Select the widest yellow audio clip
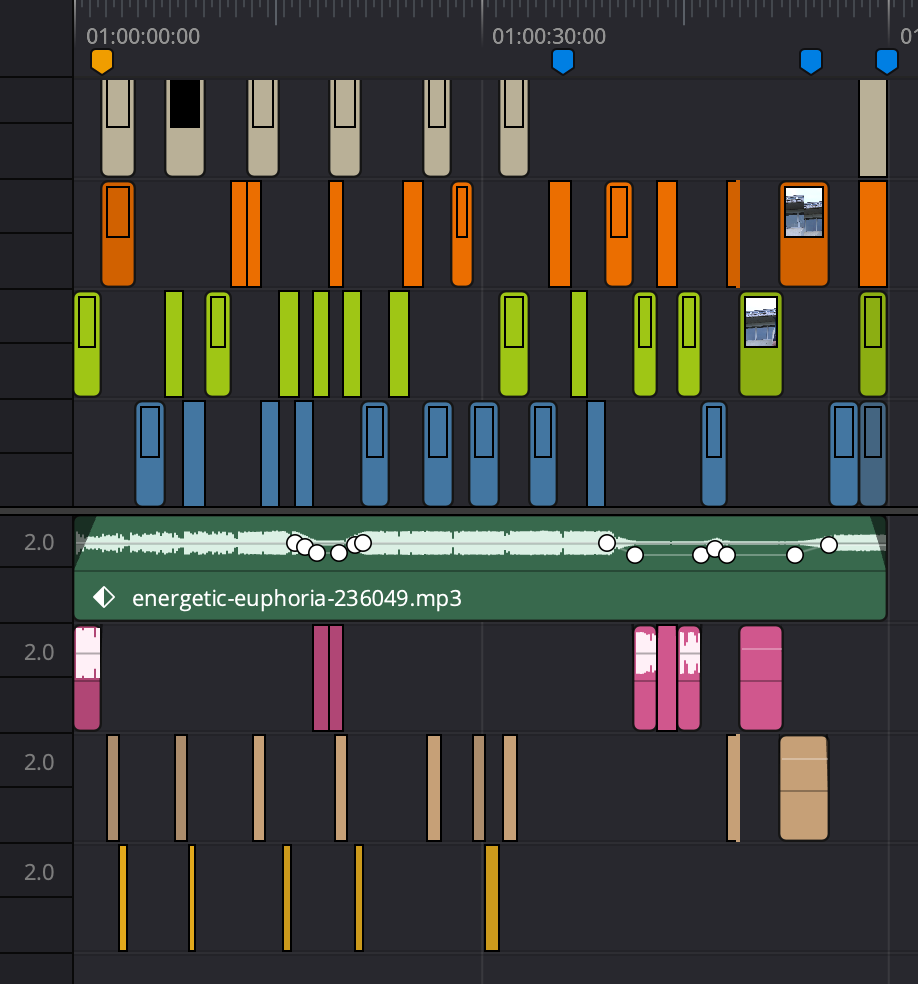 pos(492,897)
